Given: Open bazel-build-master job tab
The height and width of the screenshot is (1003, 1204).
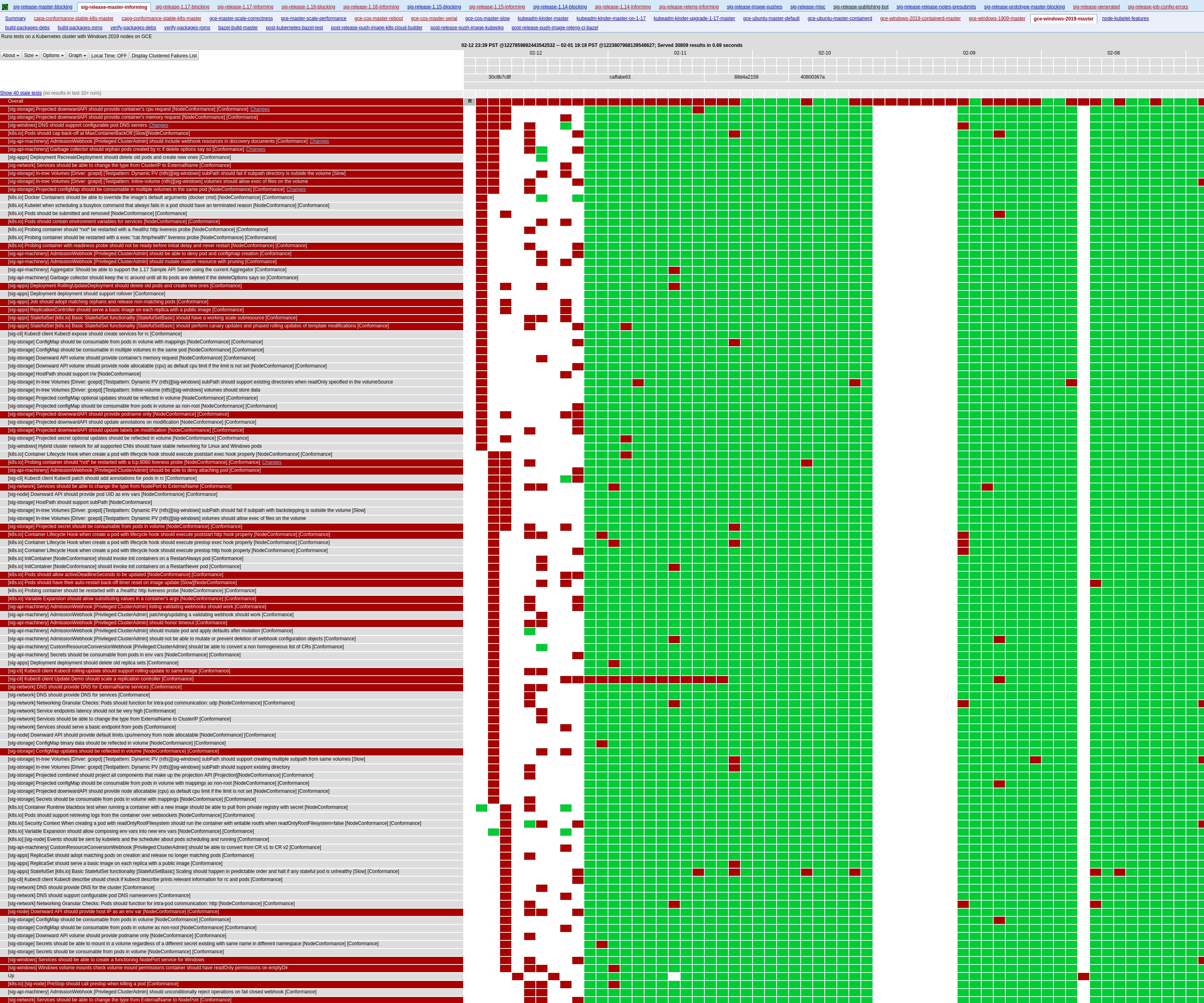Looking at the screenshot, I should (x=238, y=28).
